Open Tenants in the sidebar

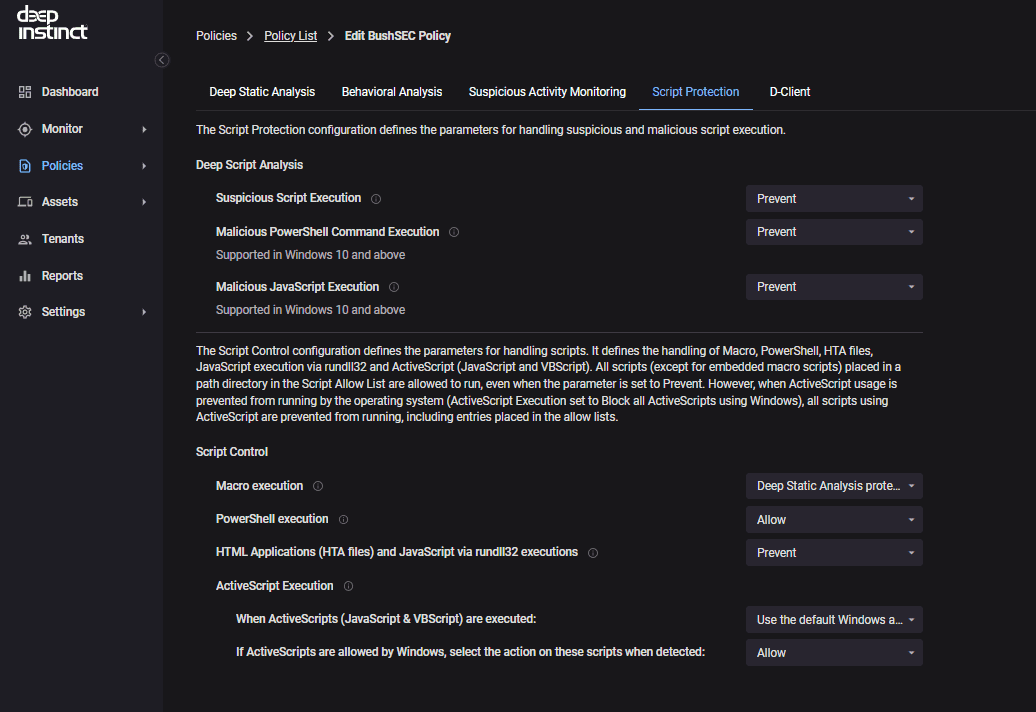coord(63,239)
